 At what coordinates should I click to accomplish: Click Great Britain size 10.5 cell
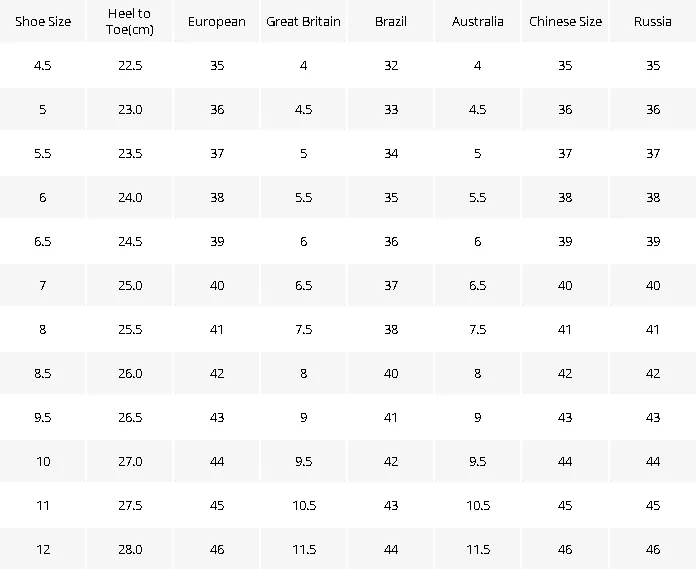304,505
